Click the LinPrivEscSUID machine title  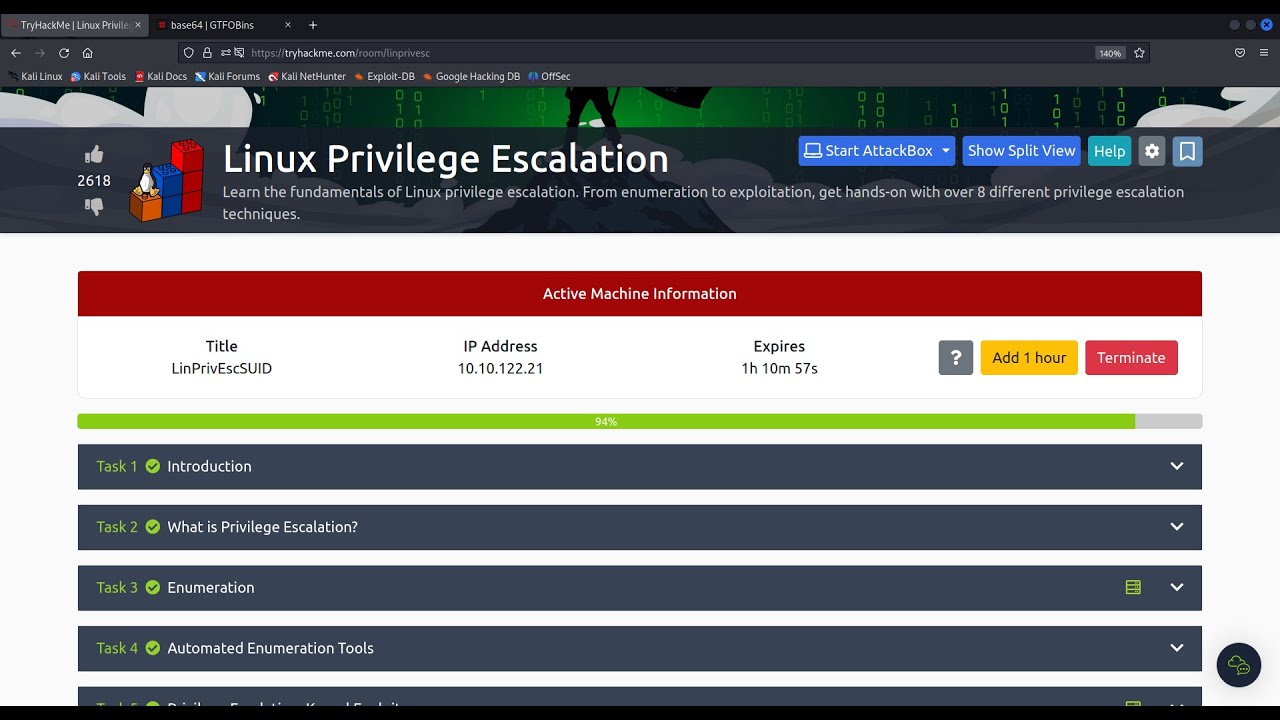tap(222, 368)
